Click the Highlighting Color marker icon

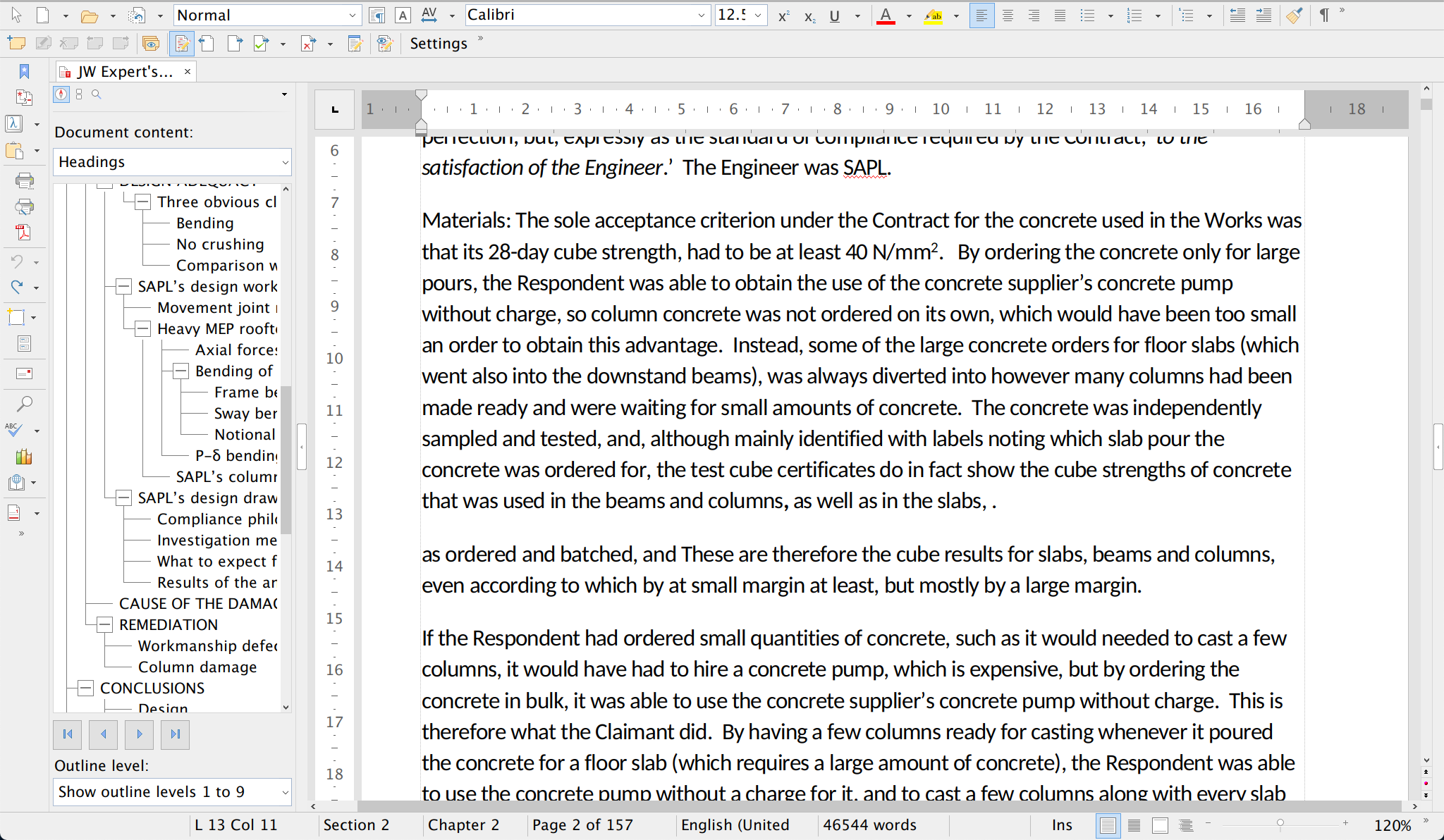933,16
